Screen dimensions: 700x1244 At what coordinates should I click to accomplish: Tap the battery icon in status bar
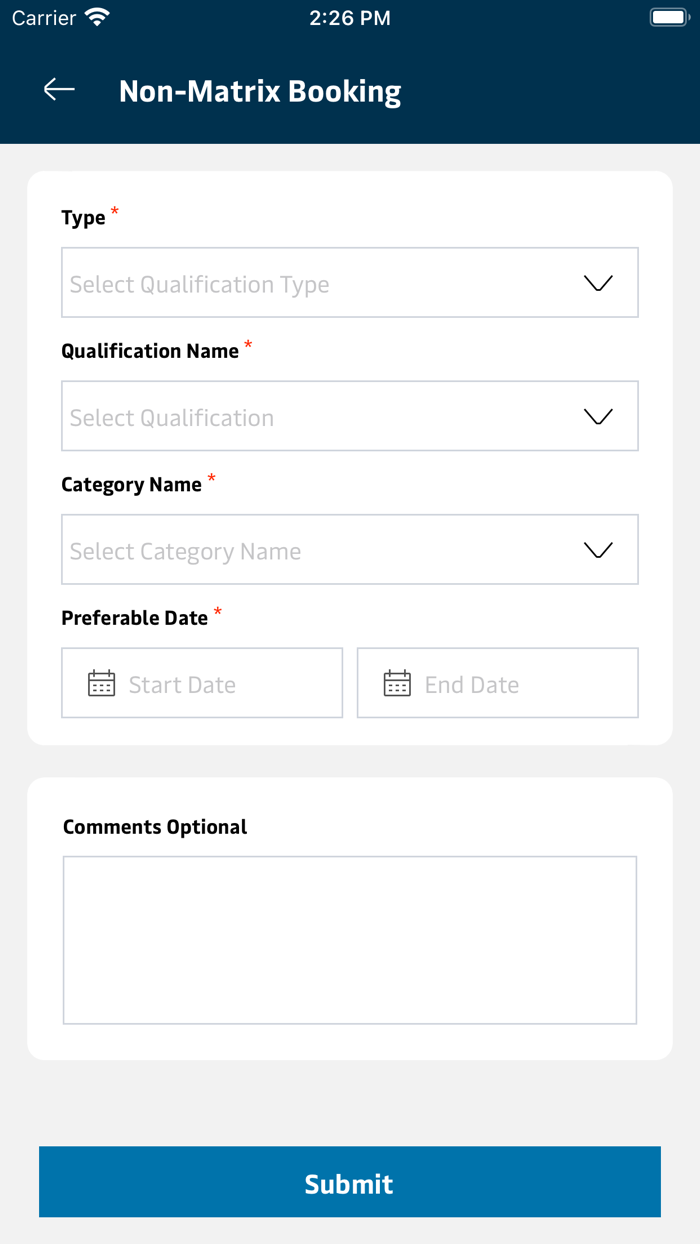[x=669, y=17]
